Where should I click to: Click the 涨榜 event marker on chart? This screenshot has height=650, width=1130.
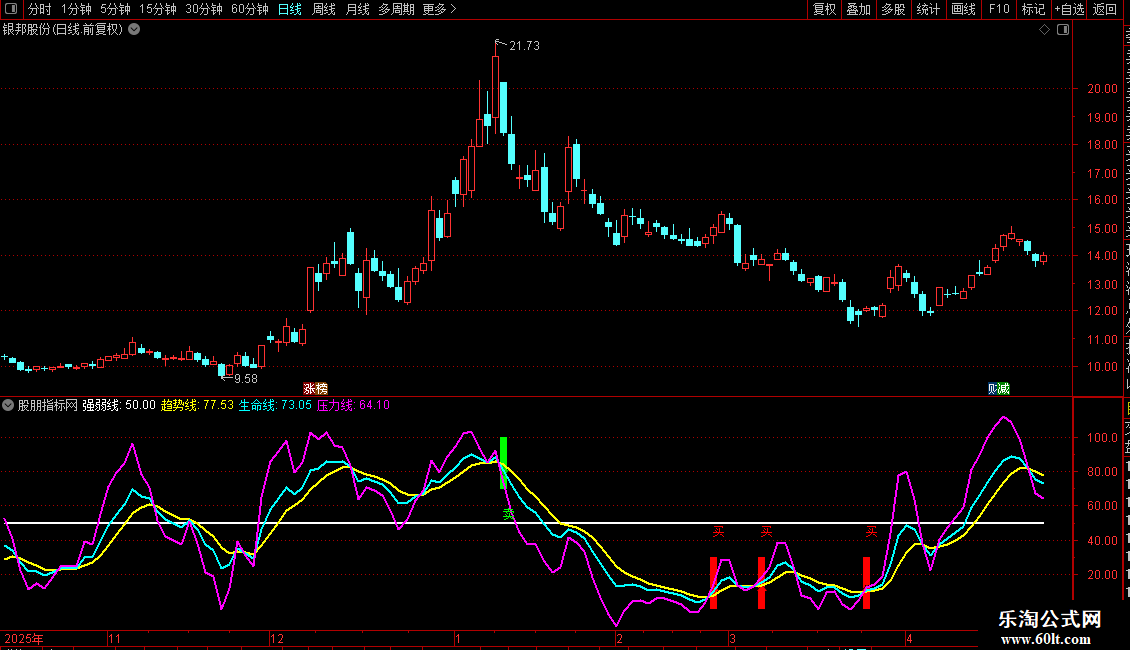315,389
